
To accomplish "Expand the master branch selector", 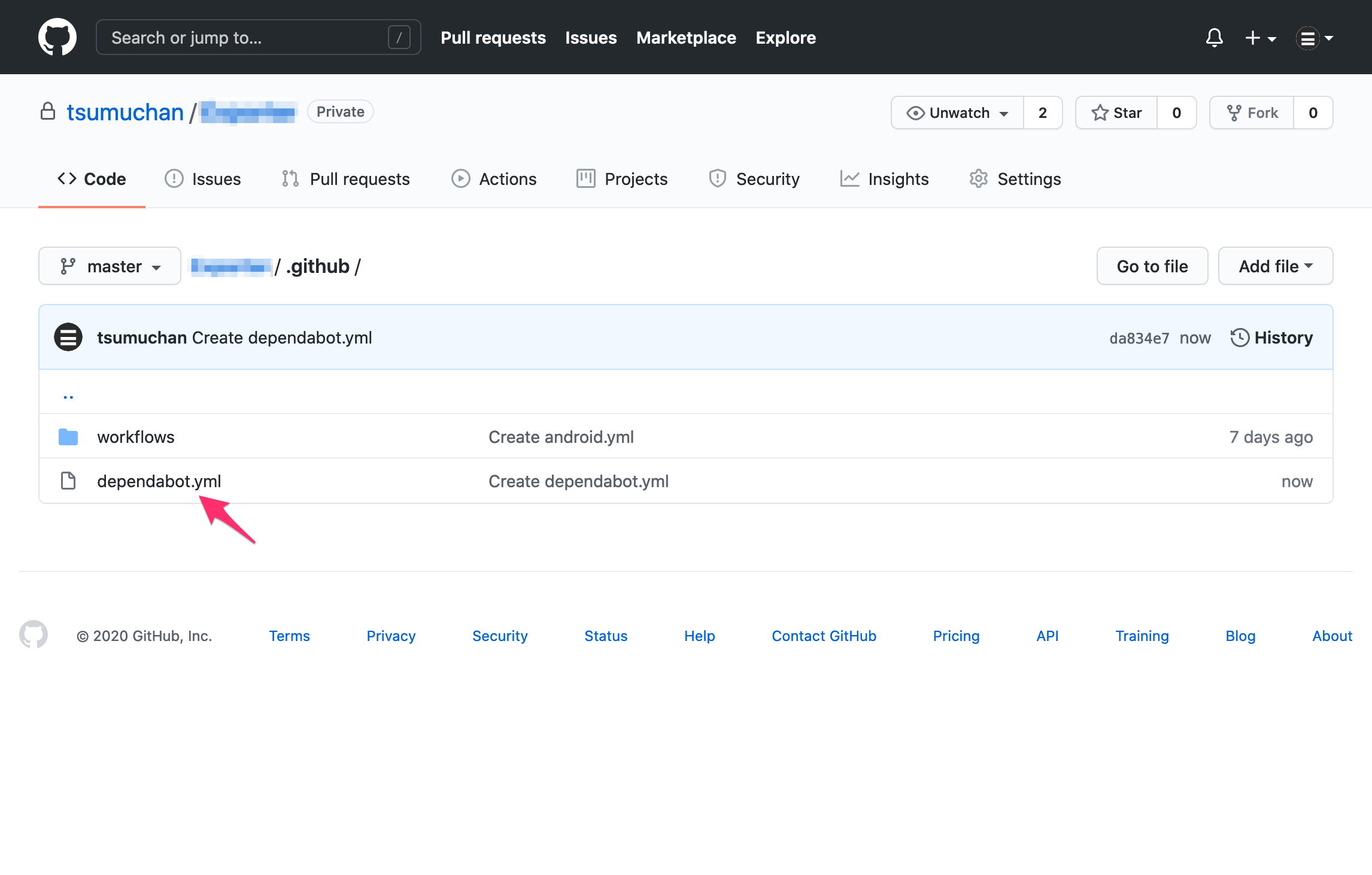I will [x=110, y=266].
